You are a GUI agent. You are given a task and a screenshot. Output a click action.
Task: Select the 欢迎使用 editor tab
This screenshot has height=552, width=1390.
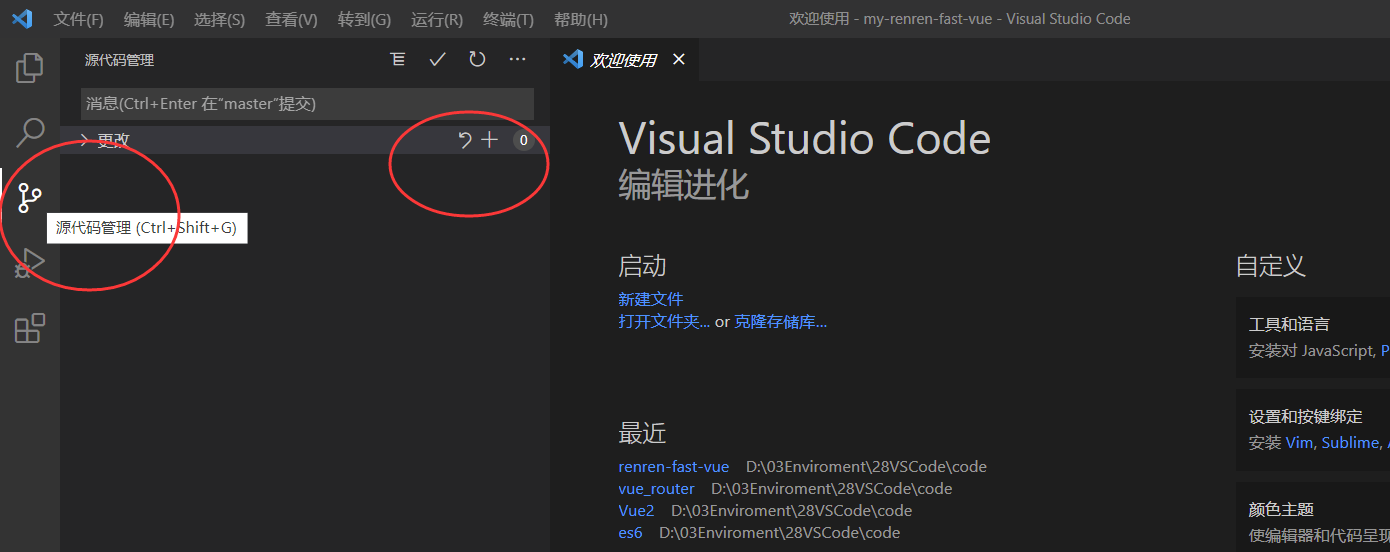pos(625,60)
